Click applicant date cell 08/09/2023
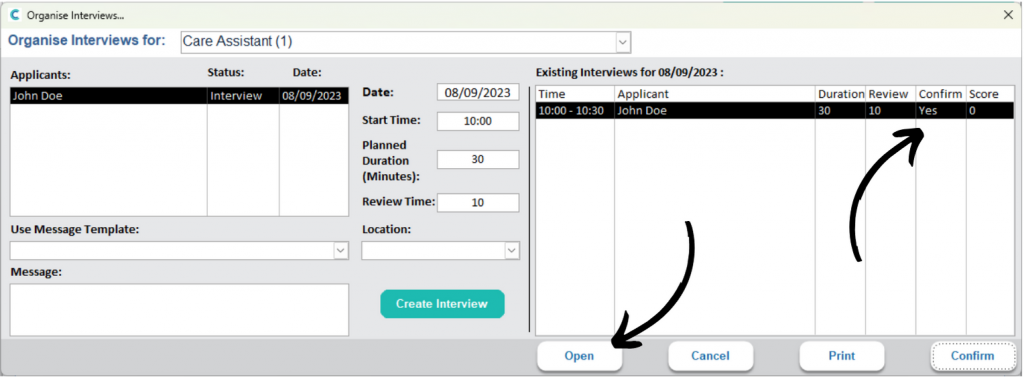The height and width of the screenshot is (377, 1024). pyautogui.click(x=314, y=95)
